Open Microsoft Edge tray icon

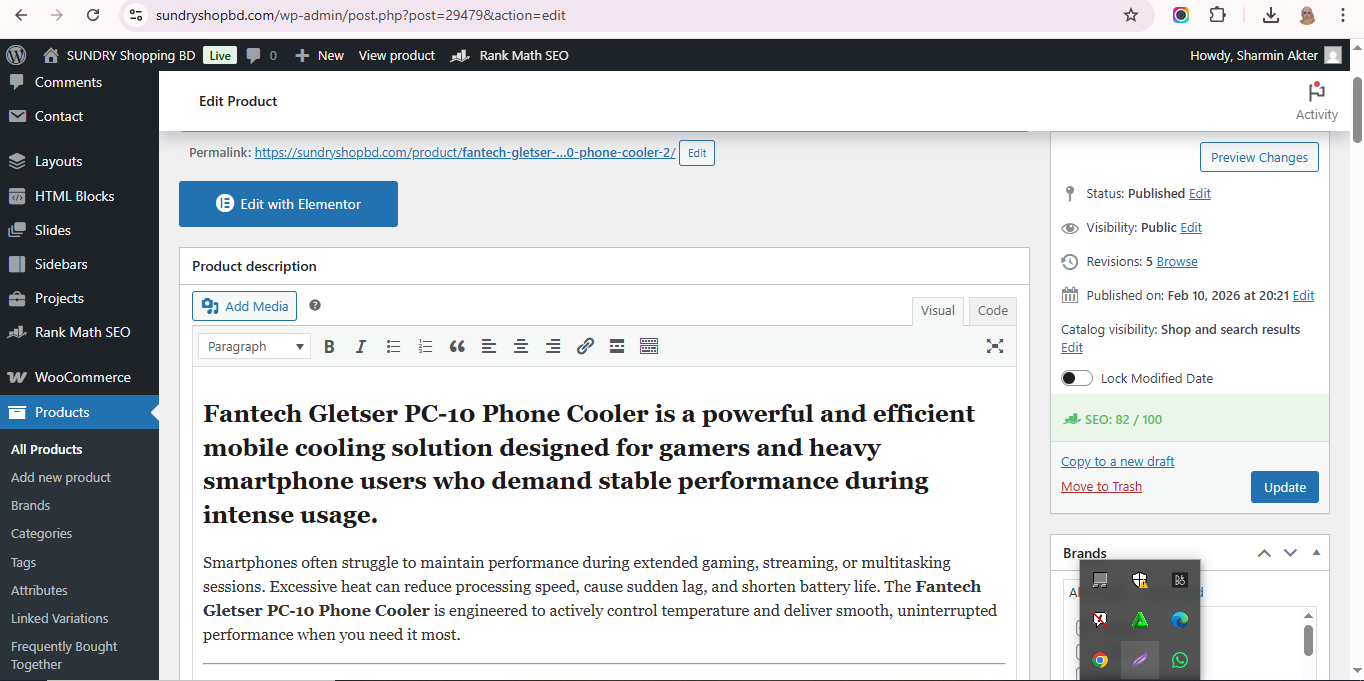[x=1180, y=620]
